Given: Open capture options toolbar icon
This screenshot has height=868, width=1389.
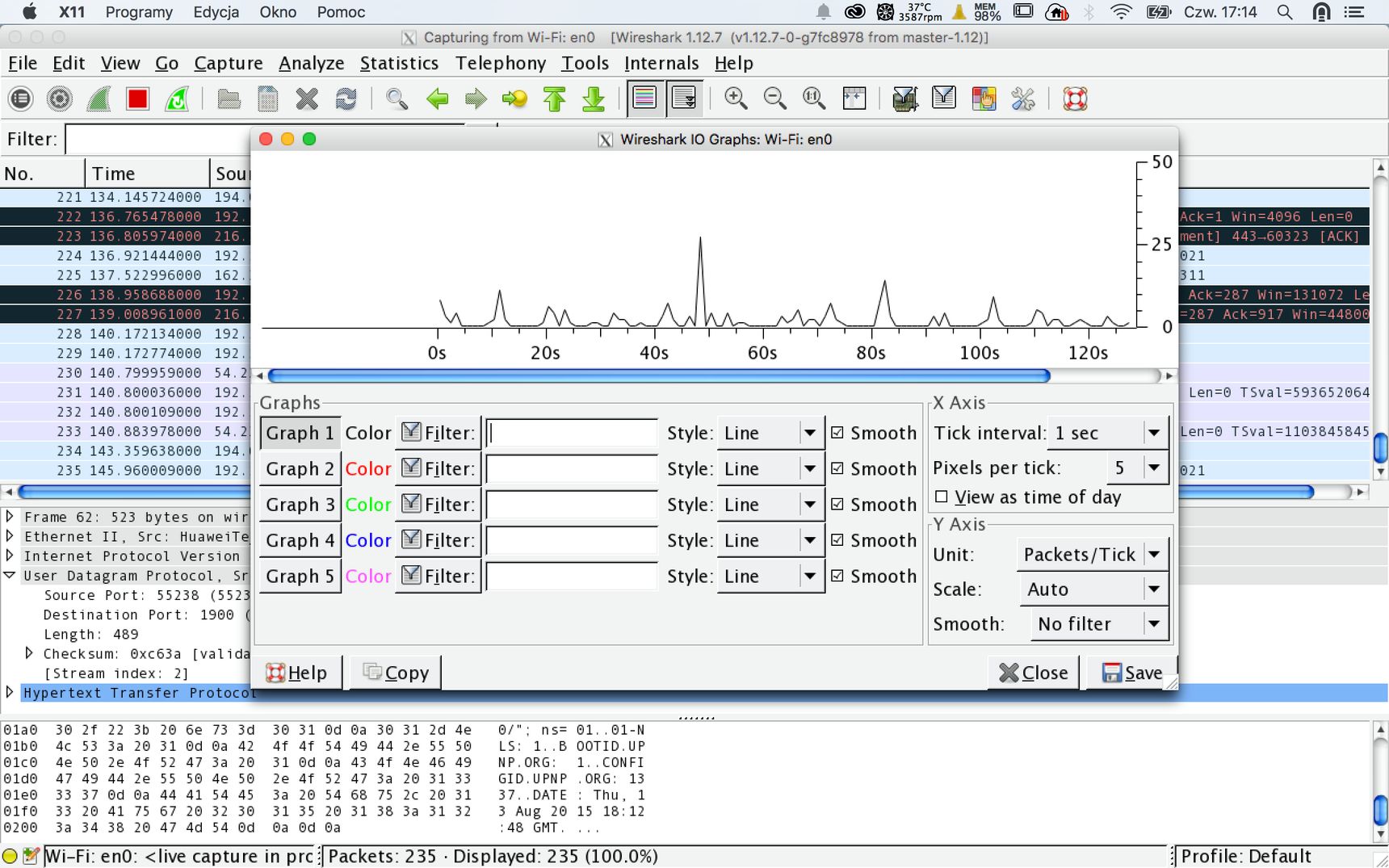Looking at the screenshot, I should 60,99.
